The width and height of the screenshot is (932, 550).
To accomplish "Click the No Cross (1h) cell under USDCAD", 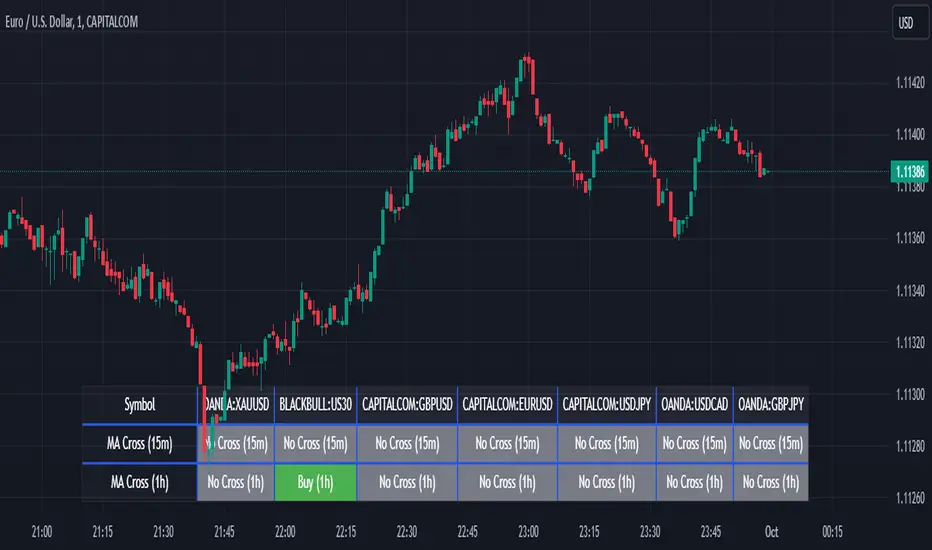I will (694, 482).
